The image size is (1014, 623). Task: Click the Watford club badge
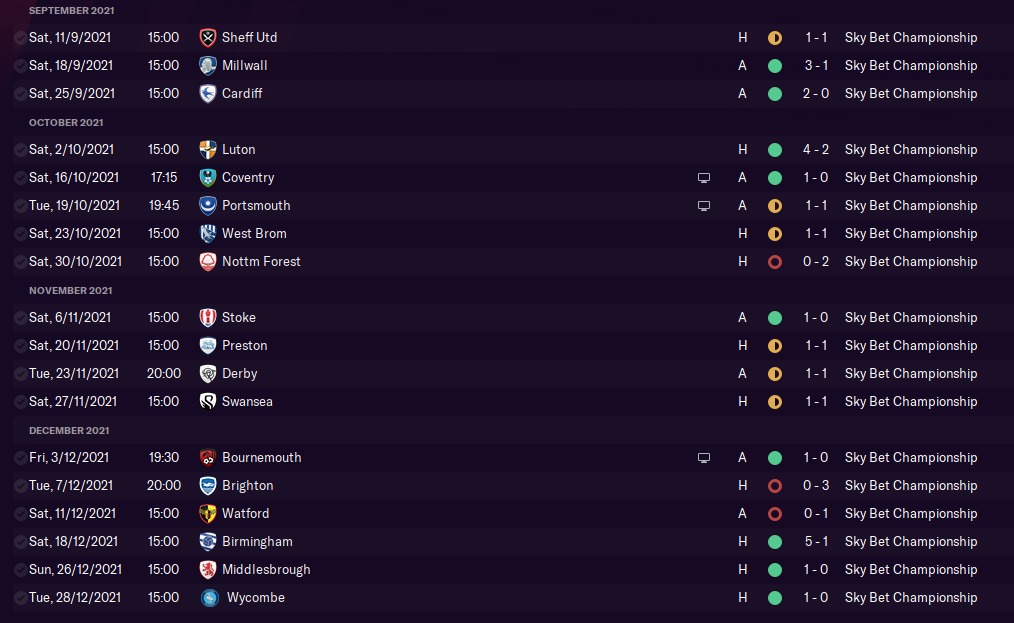[x=208, y=514]
